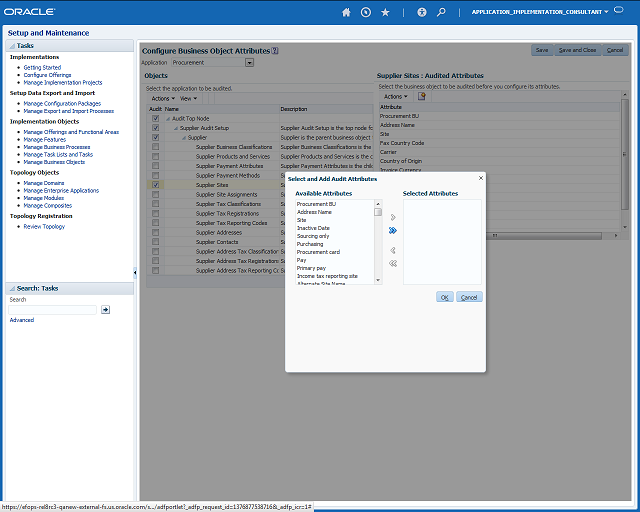Image resolution: width=640 pixels, height=512 pixels.
Task: Open the Getting Started link
Action: [42, 67]
